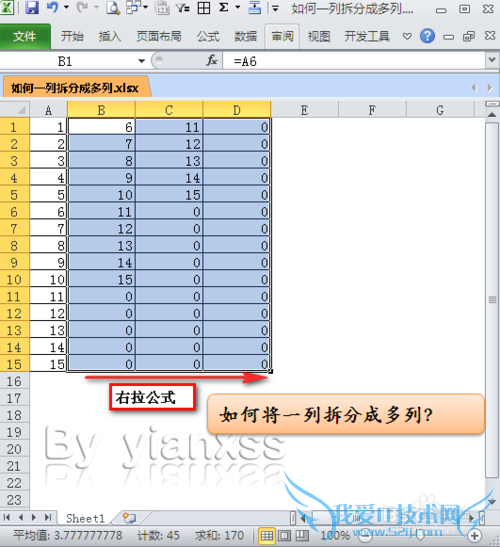
Task: Restore the workbook window inside ribbon
Action: 469,36
